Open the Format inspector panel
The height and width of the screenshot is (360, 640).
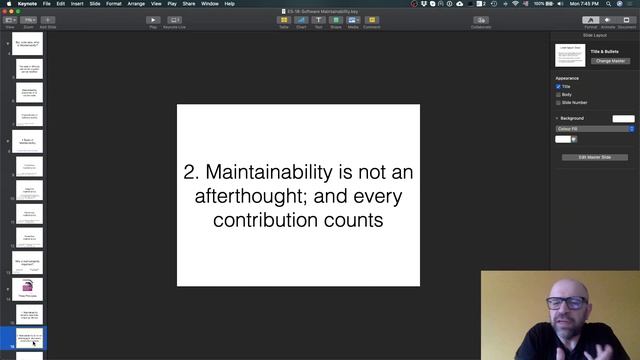pos(591,20)
